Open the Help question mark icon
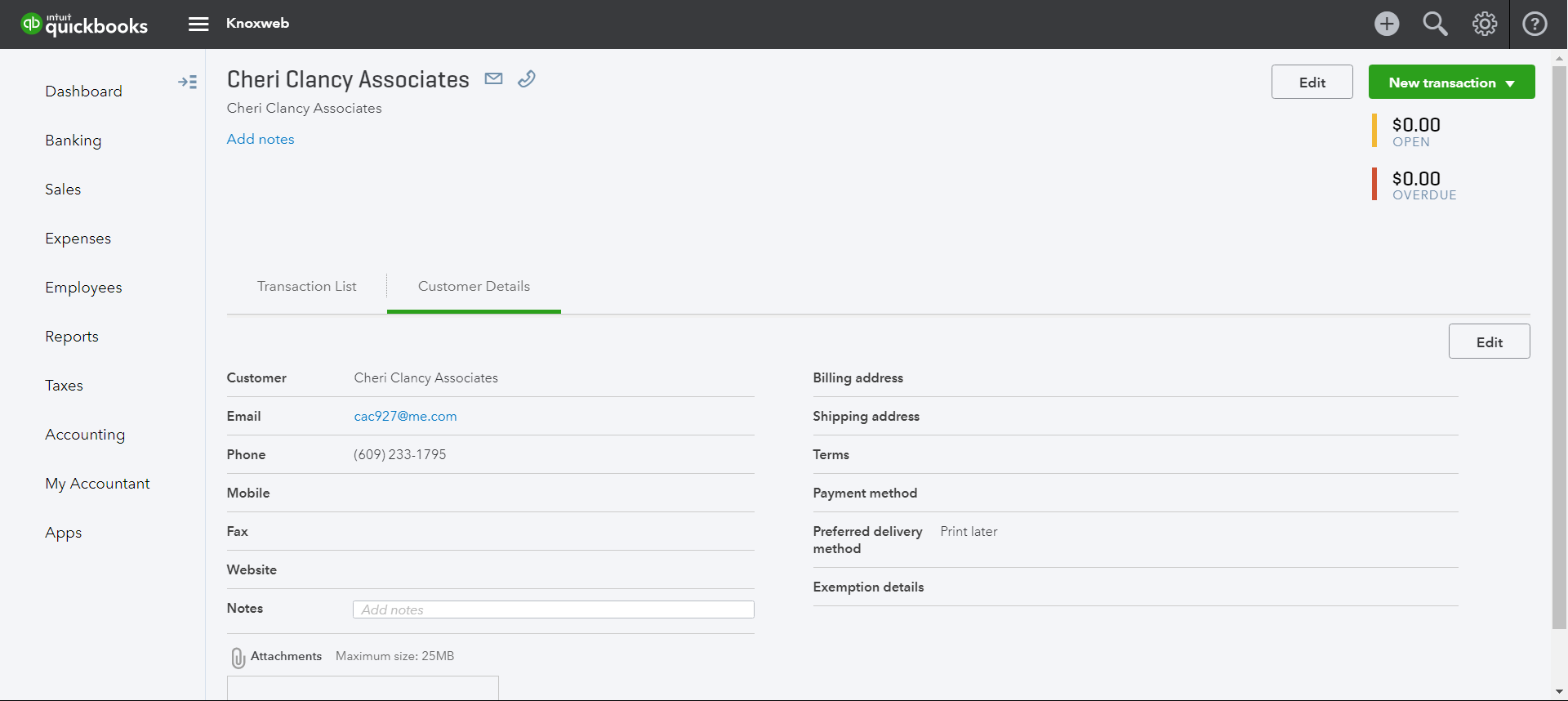Viewport: 1568px width, 701px height. pos(1535,24)
